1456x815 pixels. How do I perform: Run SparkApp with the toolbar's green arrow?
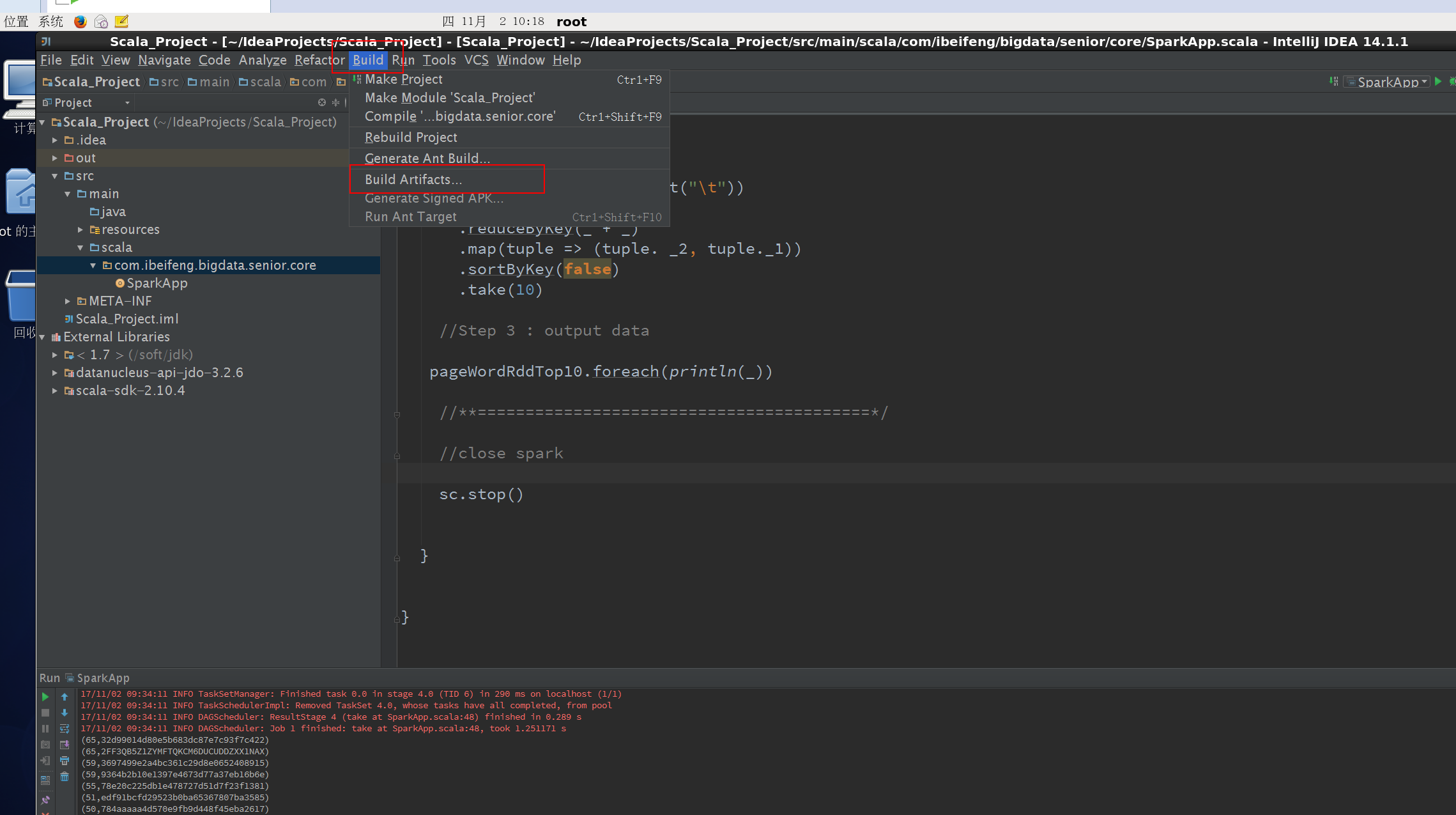[1438, 81]
